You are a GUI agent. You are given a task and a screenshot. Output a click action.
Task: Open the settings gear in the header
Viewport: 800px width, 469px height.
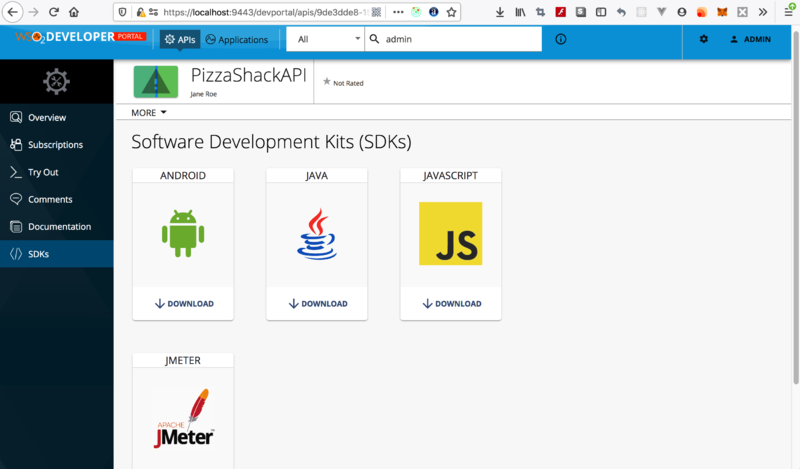click(x=704, y=39)
